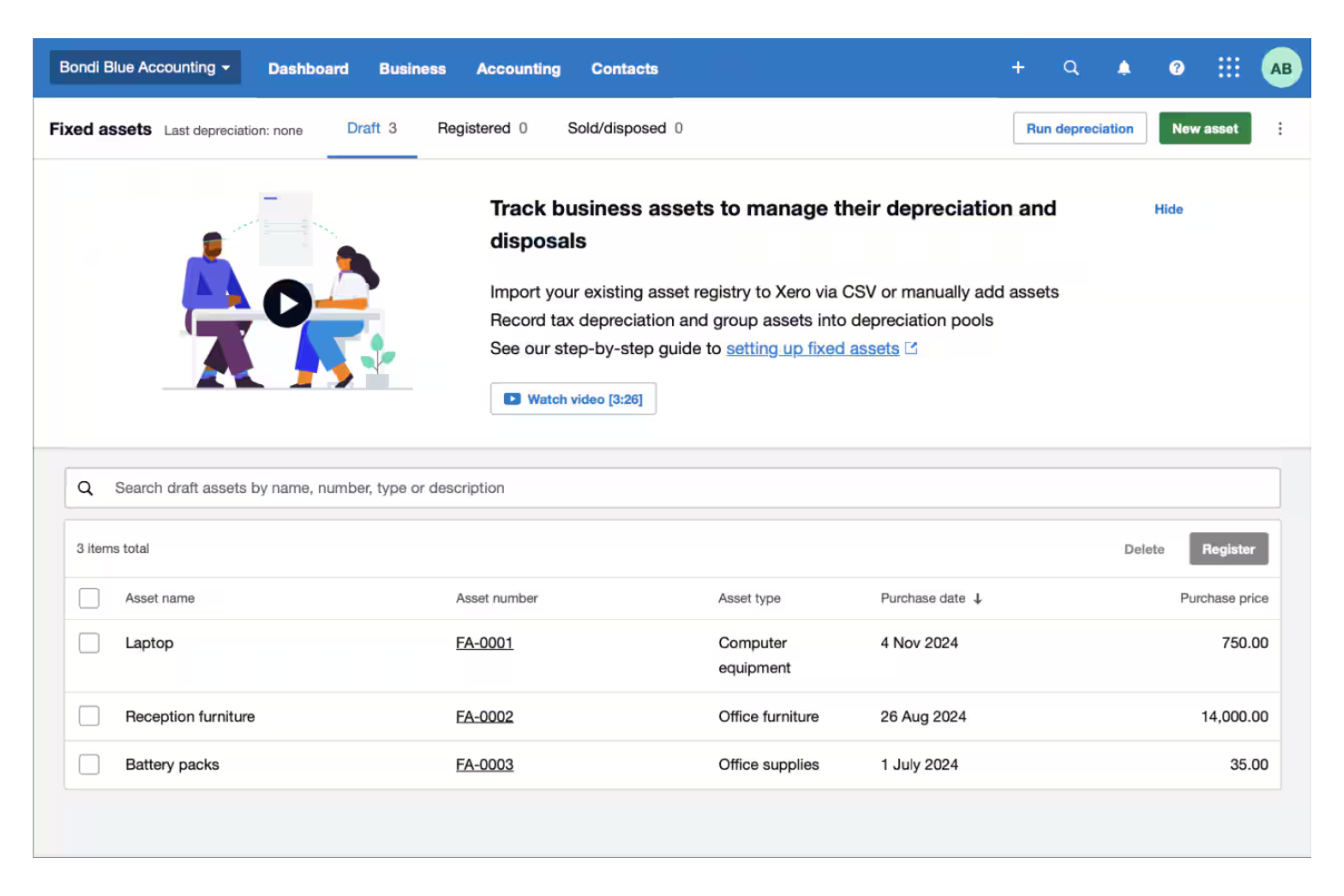Click the notifications bell icon
The width and height of the screenshot is (1344, 896).
[1124, 67]
